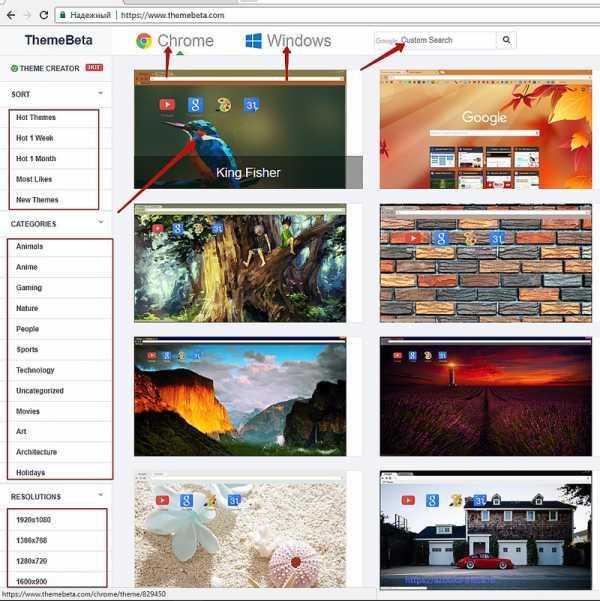Image resolution: width=600 pixels, height=601 pixels.
Task: Open the Anime category
Action: [x=27, y=267]
